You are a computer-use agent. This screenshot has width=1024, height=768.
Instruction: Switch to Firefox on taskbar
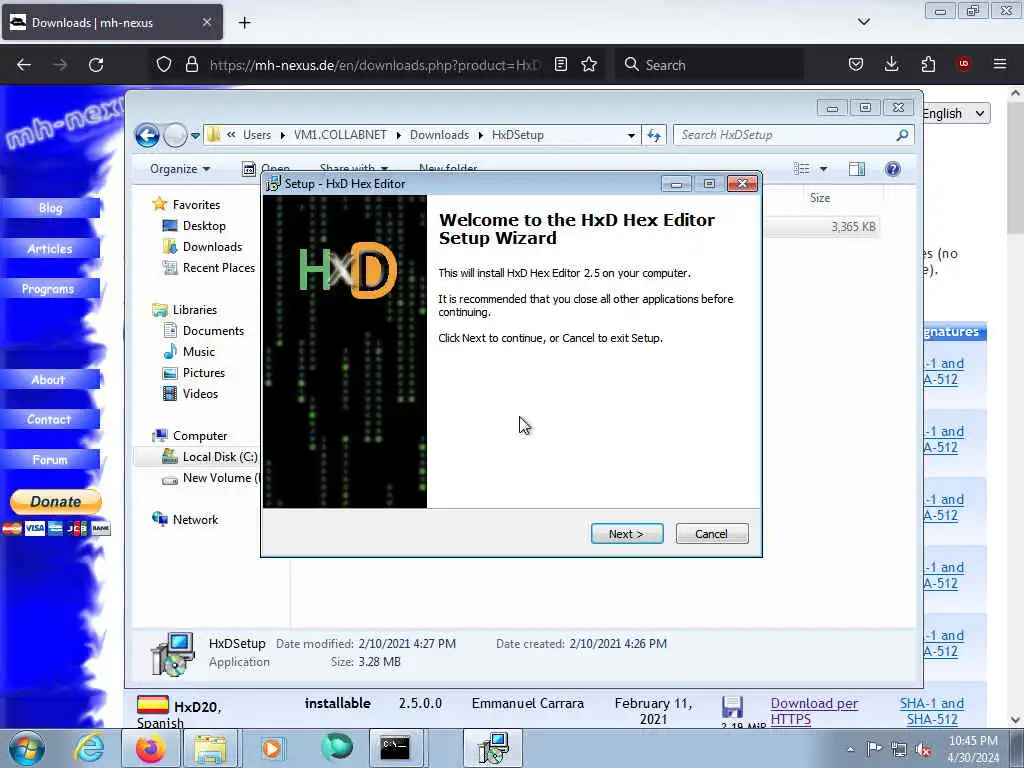pos(150,748)
